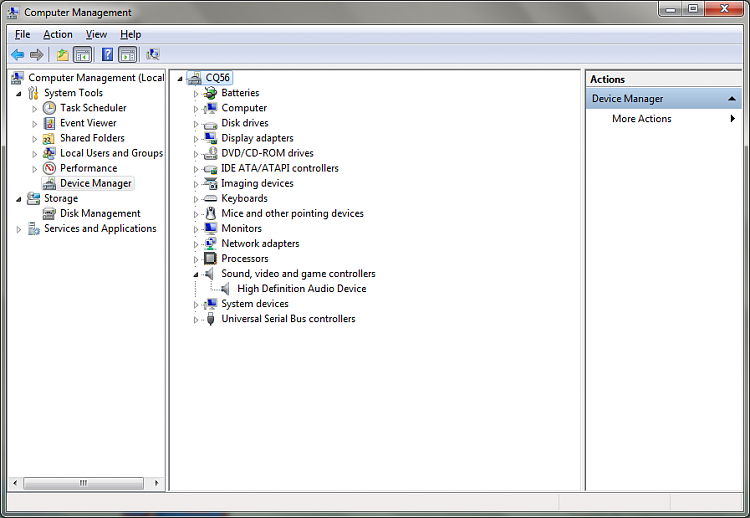
Task: Select Display adapters label
Action: point(257,138)
